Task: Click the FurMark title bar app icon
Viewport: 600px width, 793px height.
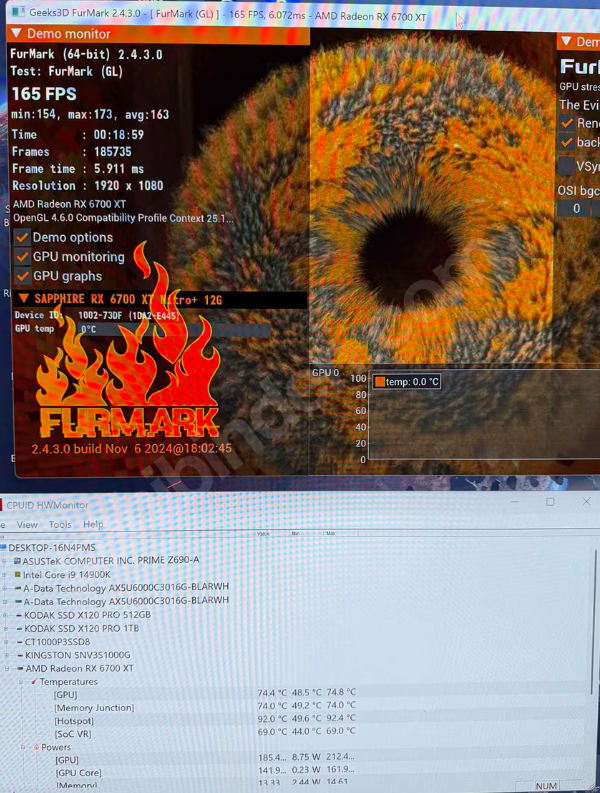Action: (18, 11)
